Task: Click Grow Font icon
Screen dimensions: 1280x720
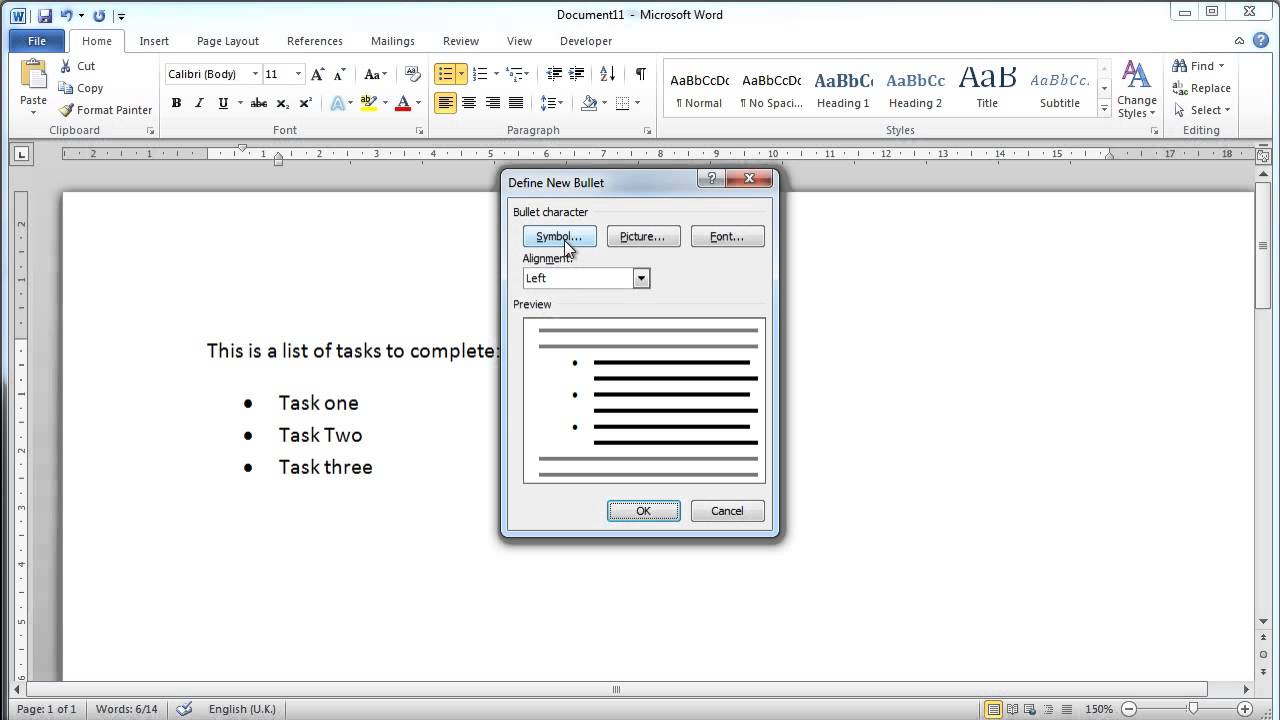Action: pyautogui.click(x=317, y=74)
